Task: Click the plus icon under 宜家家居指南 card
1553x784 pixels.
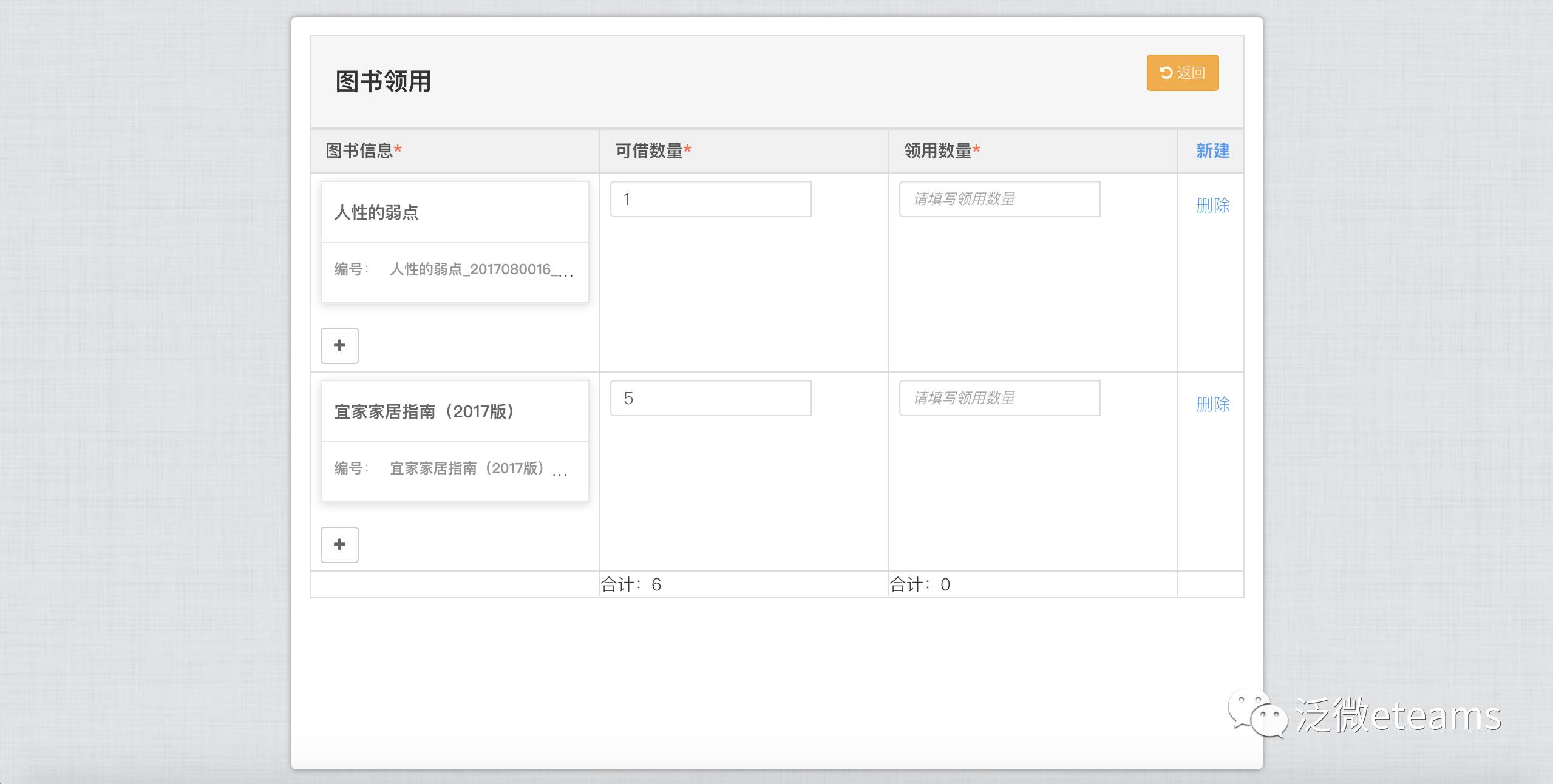Action: (x=339, y=545)
